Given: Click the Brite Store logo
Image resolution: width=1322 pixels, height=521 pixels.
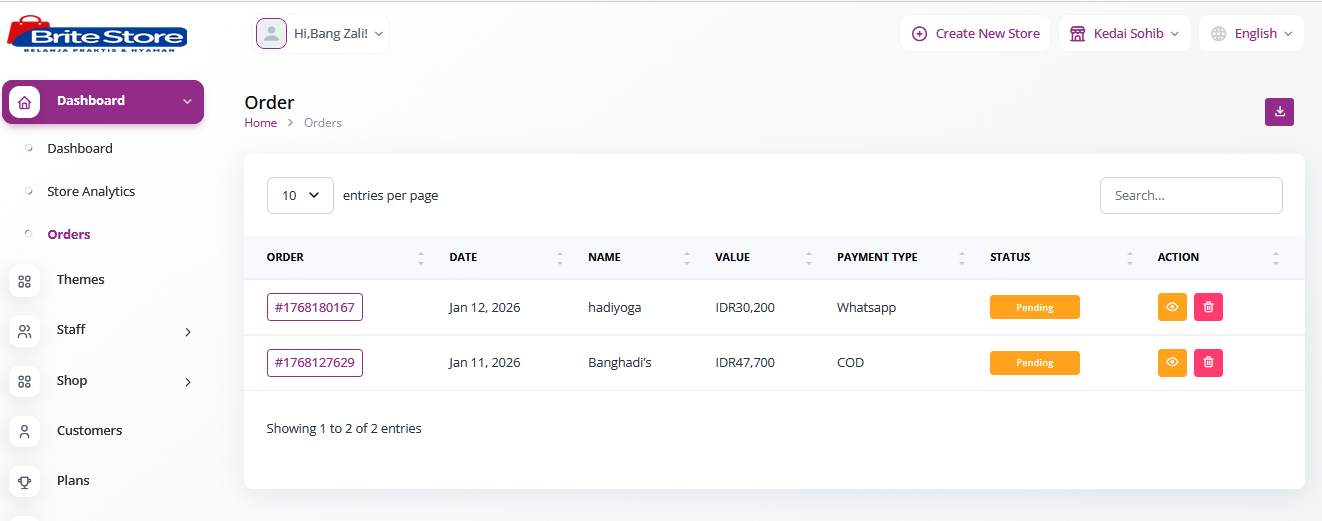Looking at the screenshot, I should point(97,34).
